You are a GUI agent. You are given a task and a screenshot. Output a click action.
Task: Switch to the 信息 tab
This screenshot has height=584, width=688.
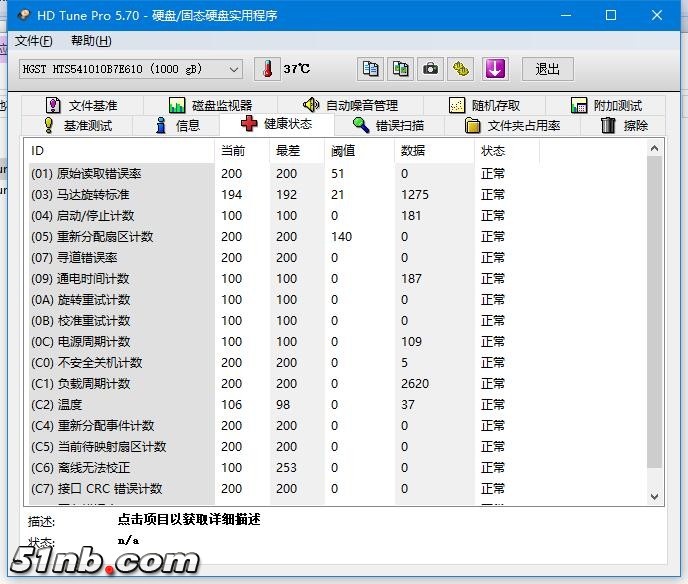point(176,125)
